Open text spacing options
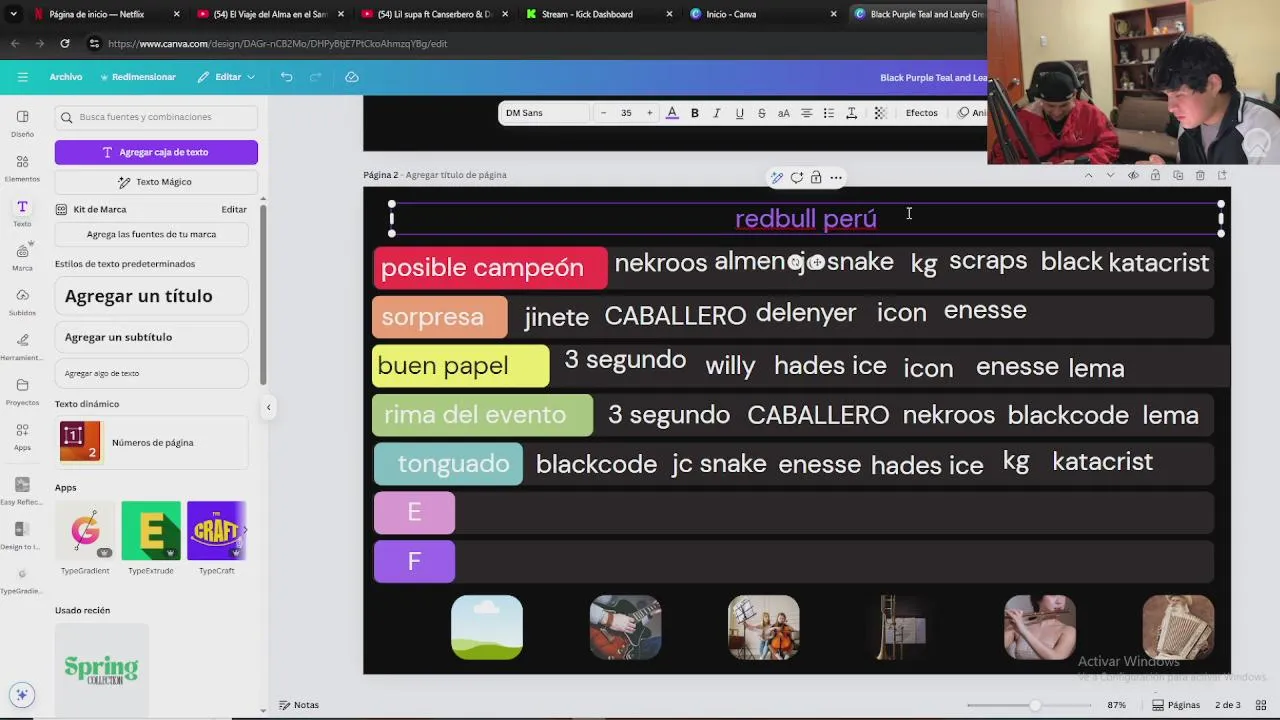1280x720 pixels. point(851,113)
